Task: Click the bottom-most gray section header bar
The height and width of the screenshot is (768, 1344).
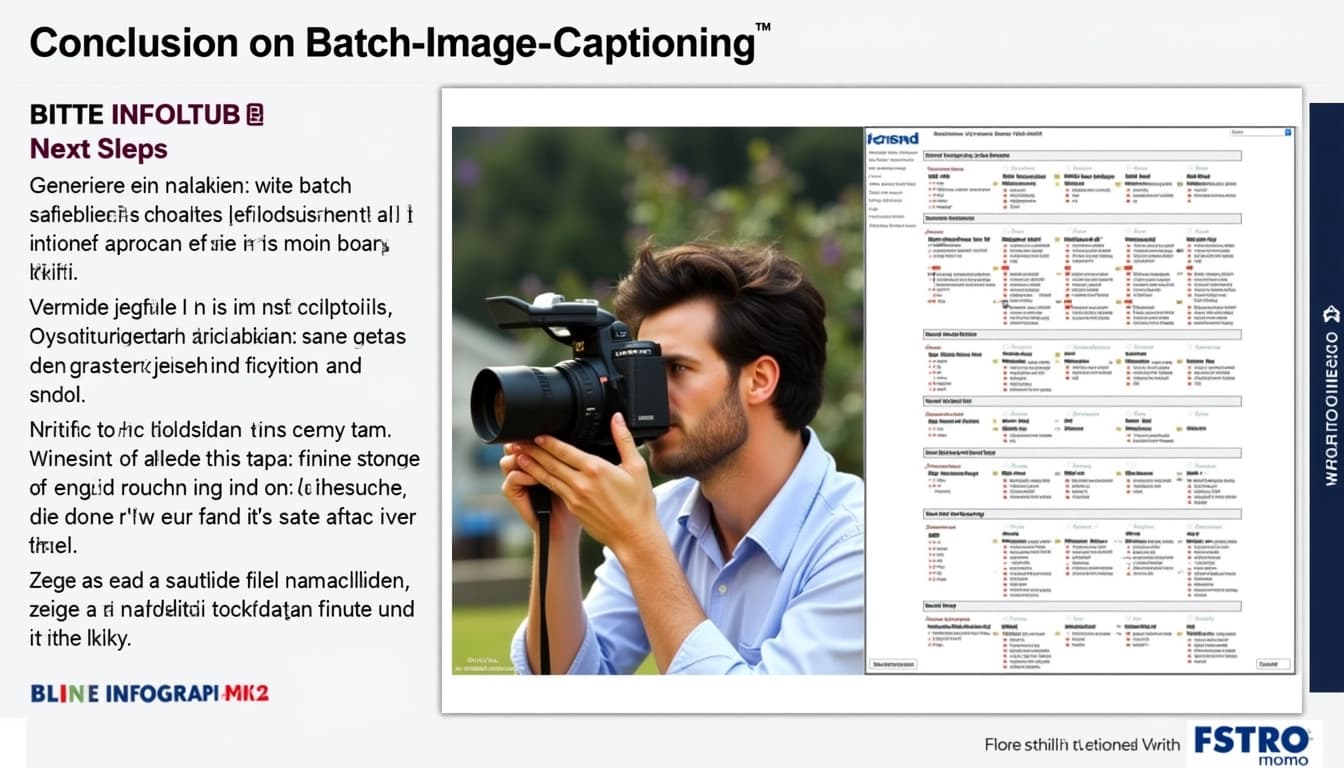Action: click(1081, 606)
